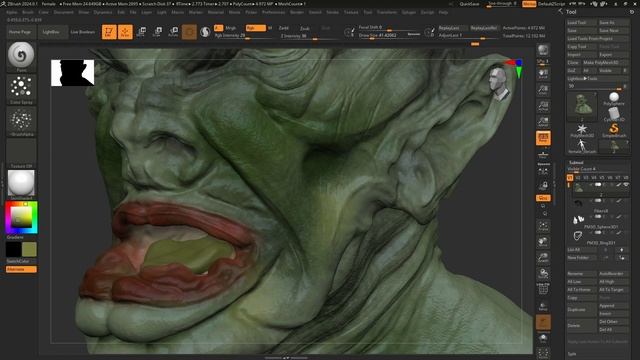
Task: Open the File menu
Action: point(133,12)
